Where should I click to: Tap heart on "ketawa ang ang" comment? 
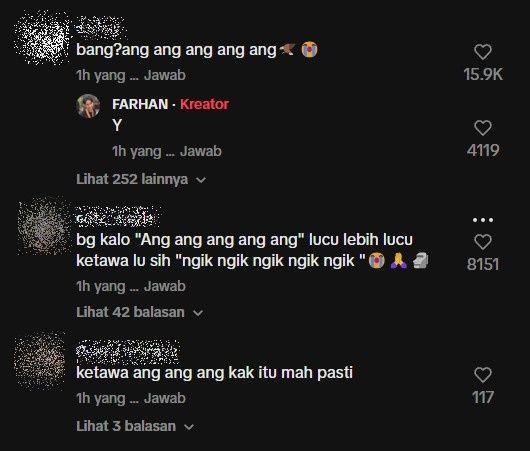(483, 375)
